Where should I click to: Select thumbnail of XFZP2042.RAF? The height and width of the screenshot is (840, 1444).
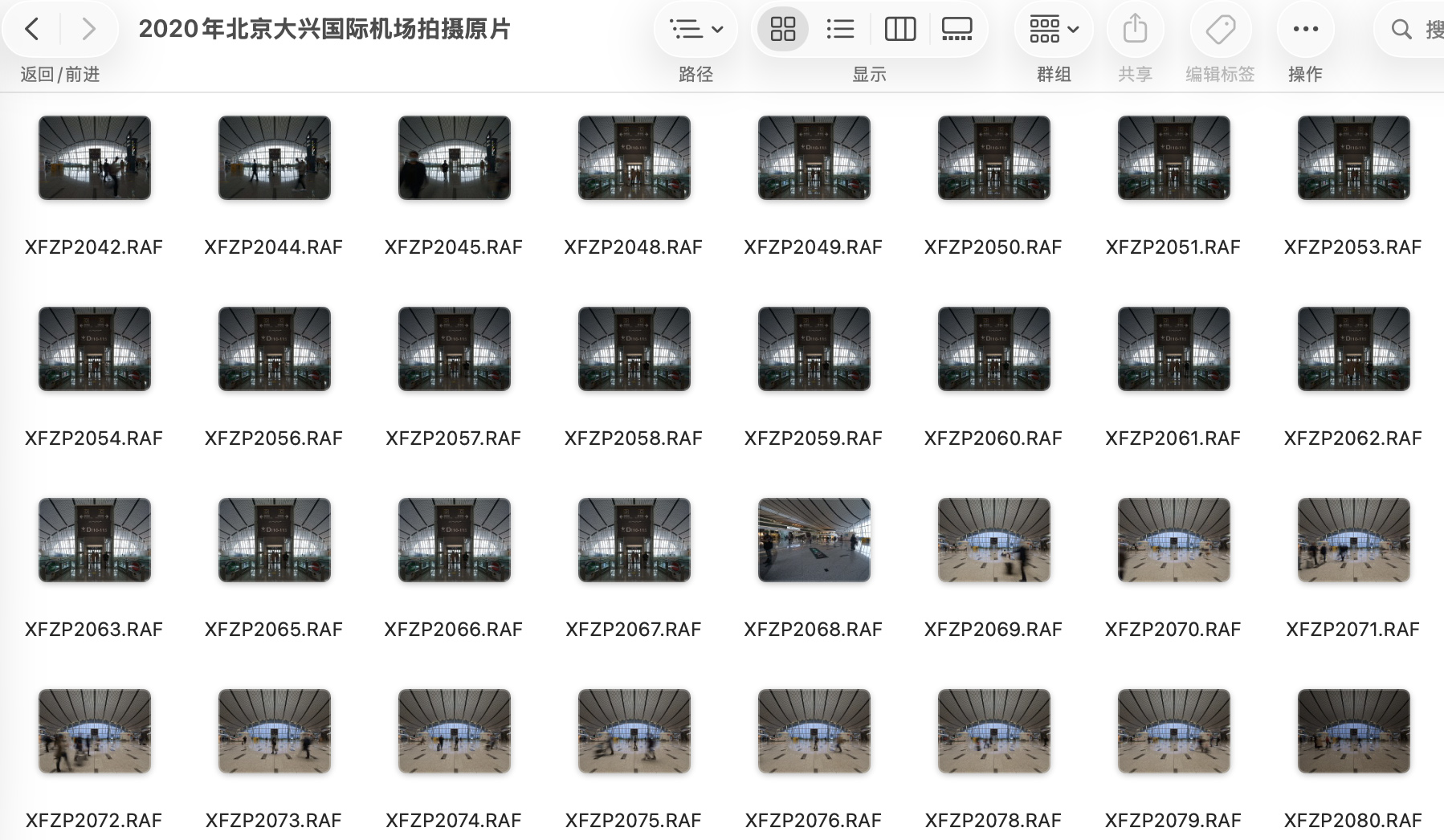click(95, 157)
